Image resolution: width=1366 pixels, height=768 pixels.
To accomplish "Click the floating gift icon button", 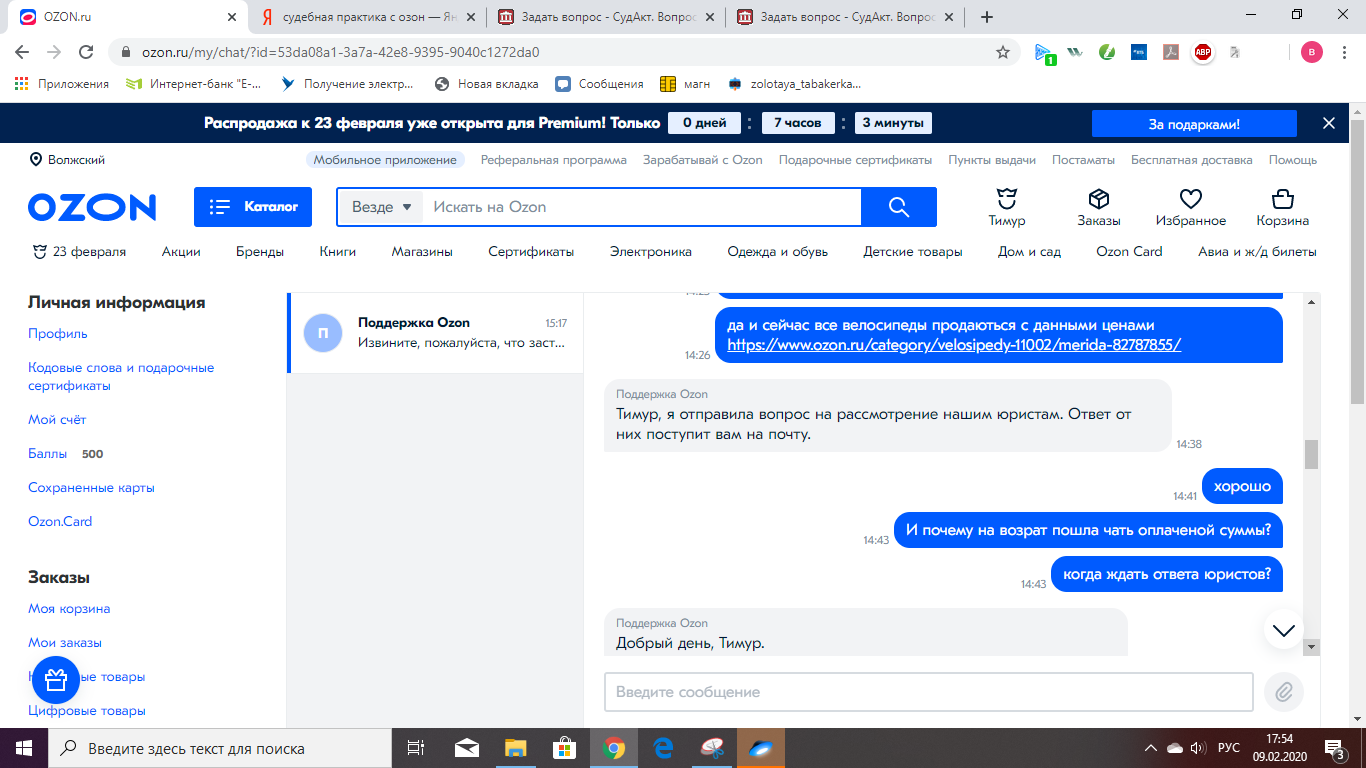I will [x=56, y=680].
